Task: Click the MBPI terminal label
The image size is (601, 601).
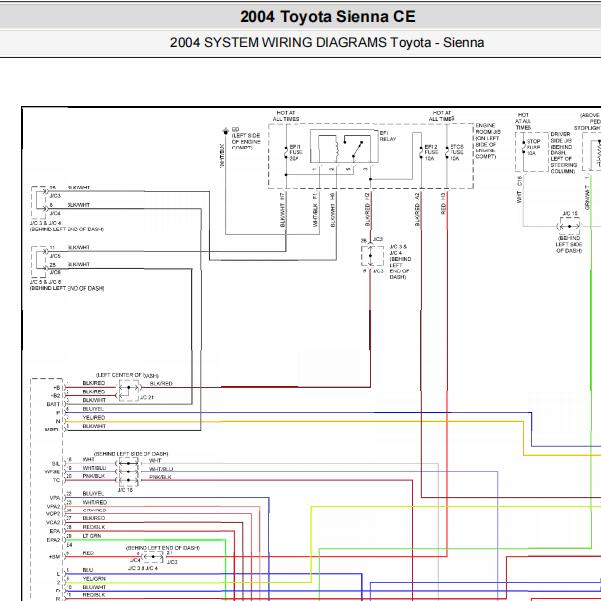Action: coord(52,427)
